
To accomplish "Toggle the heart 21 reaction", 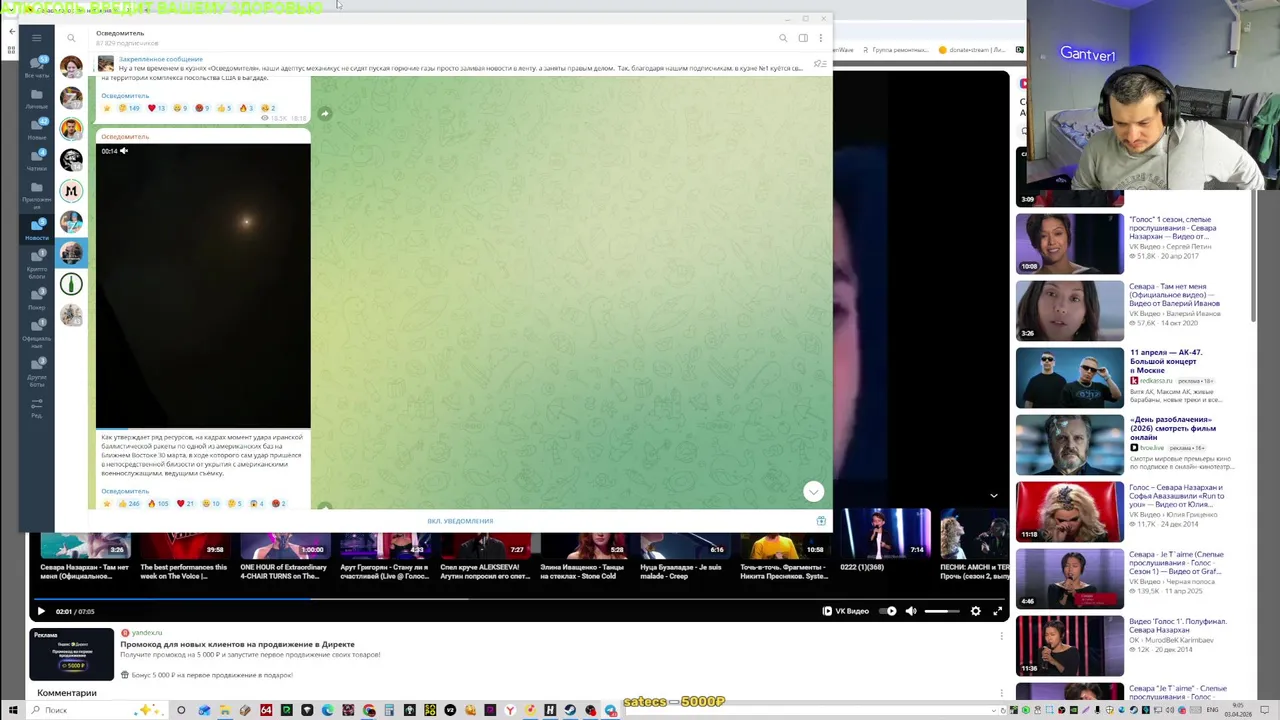I will pyautogui.click(x=185, y=504).
